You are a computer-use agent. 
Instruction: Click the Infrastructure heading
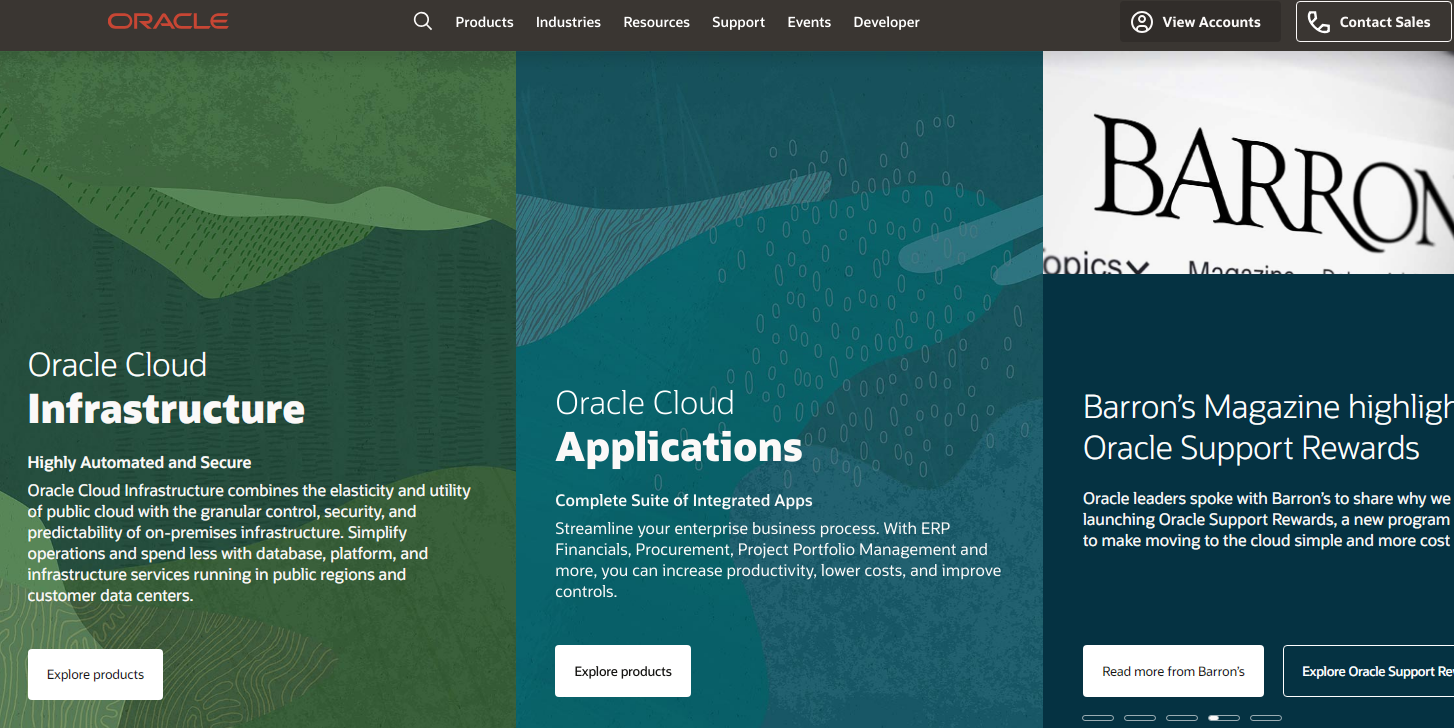[166, 408]
